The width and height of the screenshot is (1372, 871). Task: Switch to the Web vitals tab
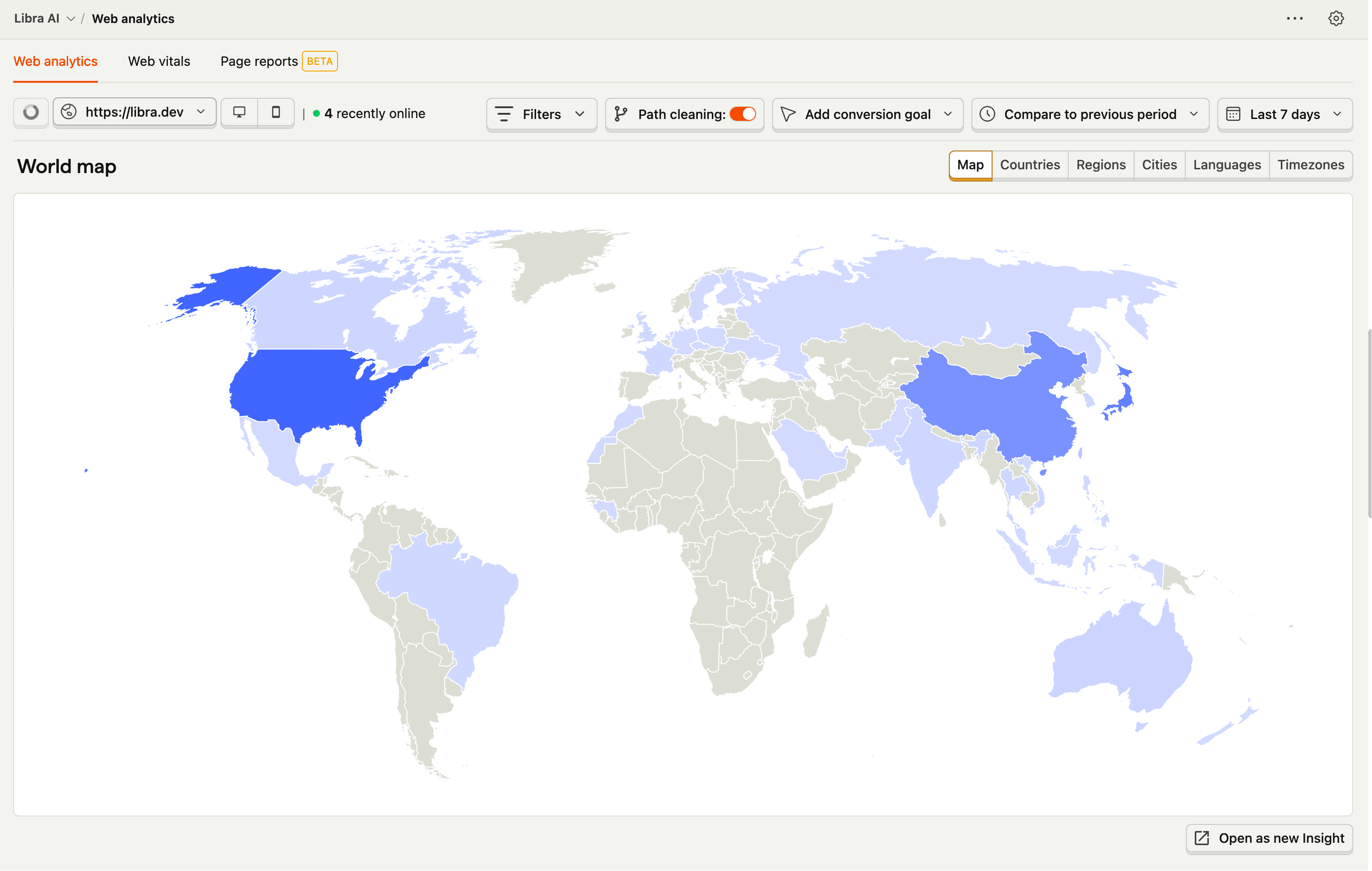(x=159, y=61)
